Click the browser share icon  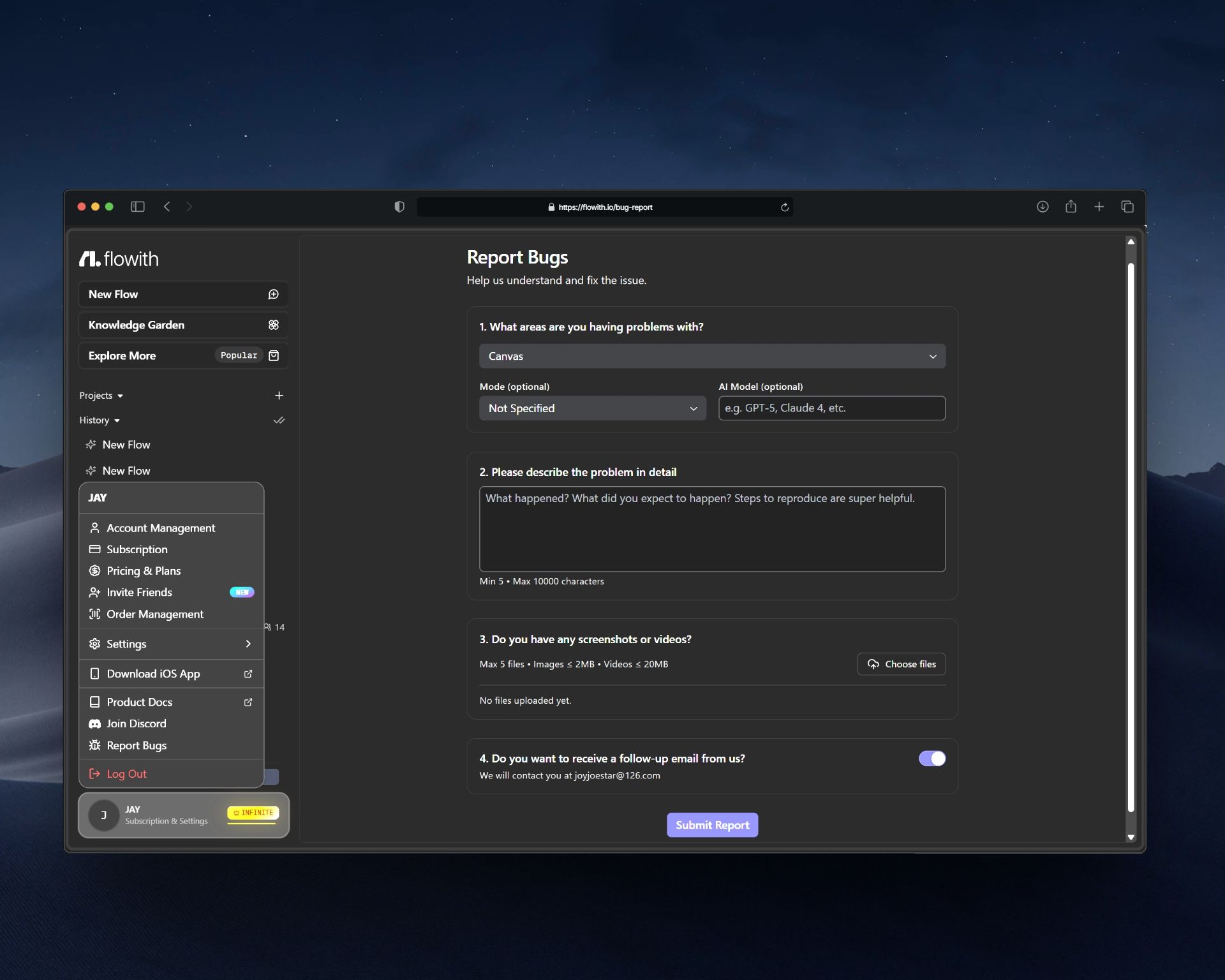click(1071, 207)
